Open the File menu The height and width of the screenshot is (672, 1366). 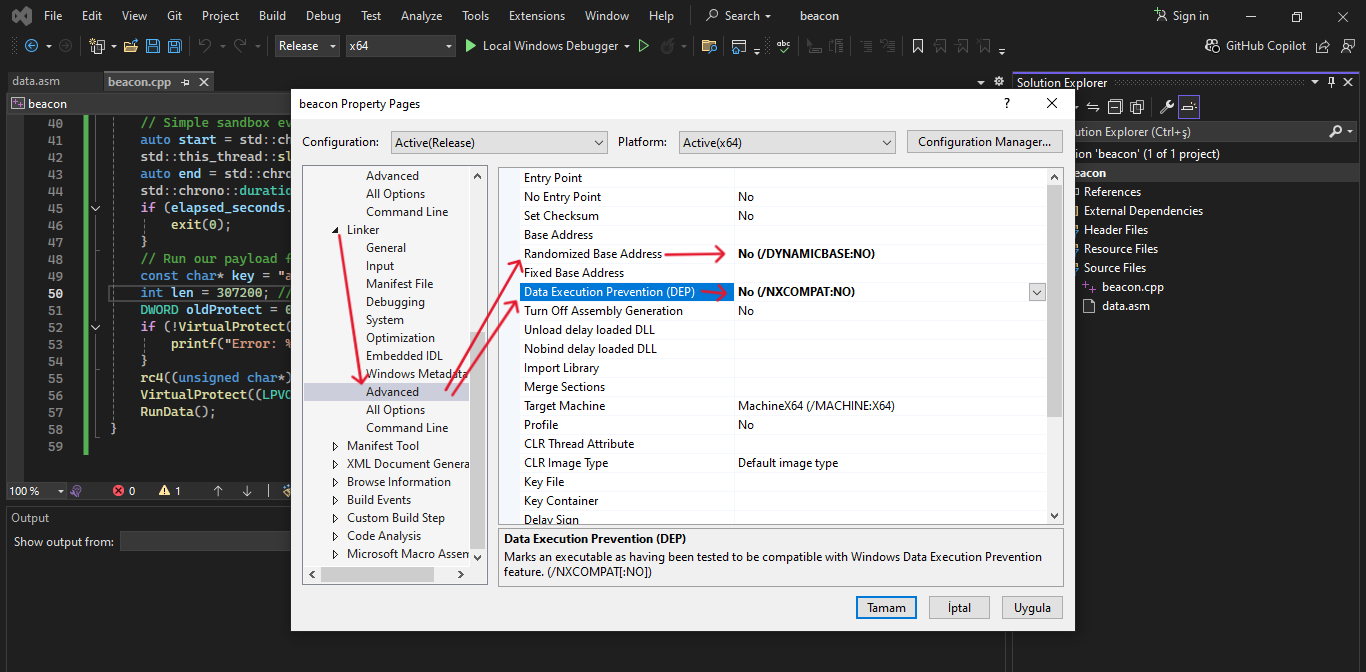(53, 16)
